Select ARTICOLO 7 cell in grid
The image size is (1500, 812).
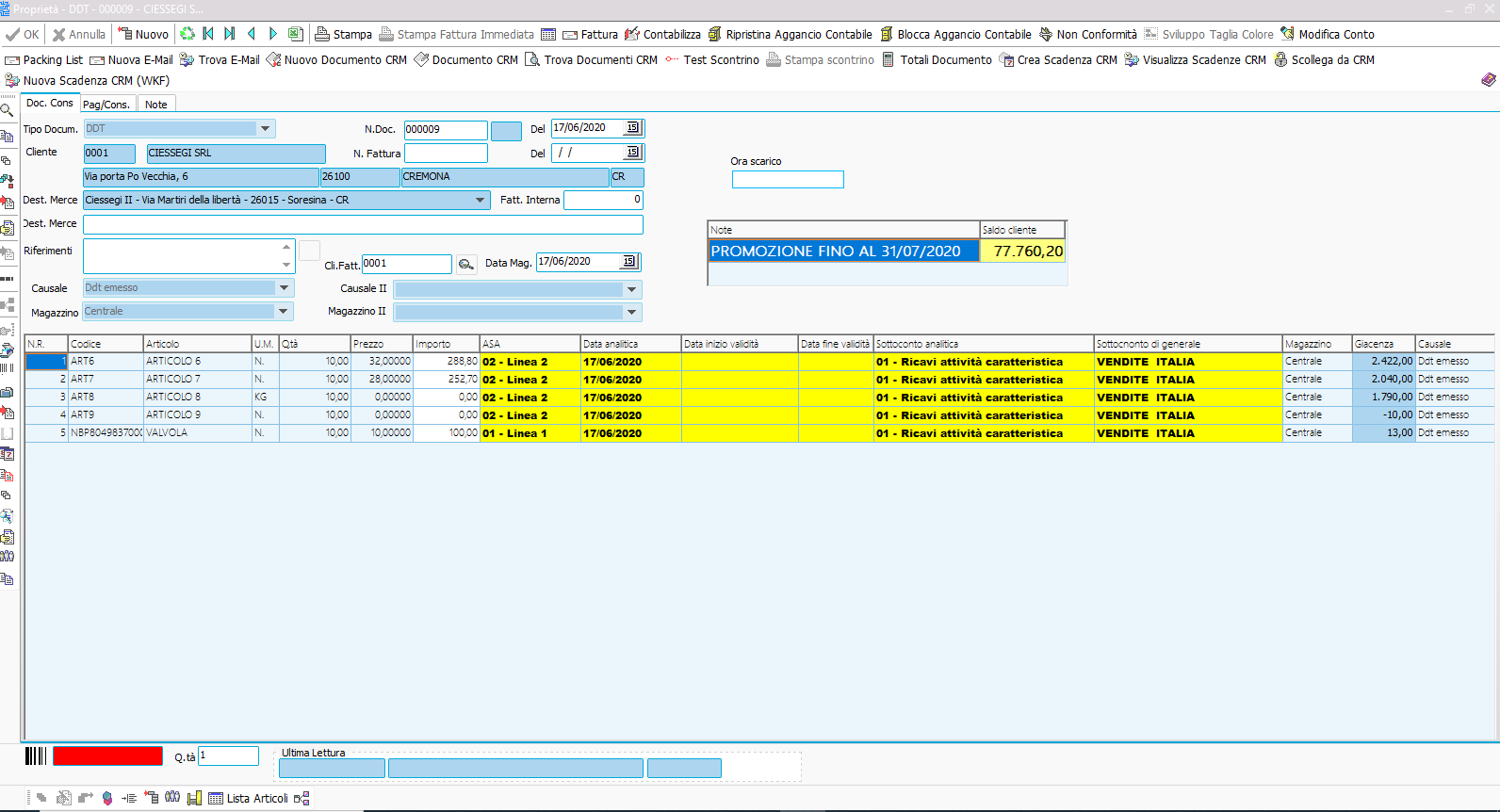click(x=197, y=379)
